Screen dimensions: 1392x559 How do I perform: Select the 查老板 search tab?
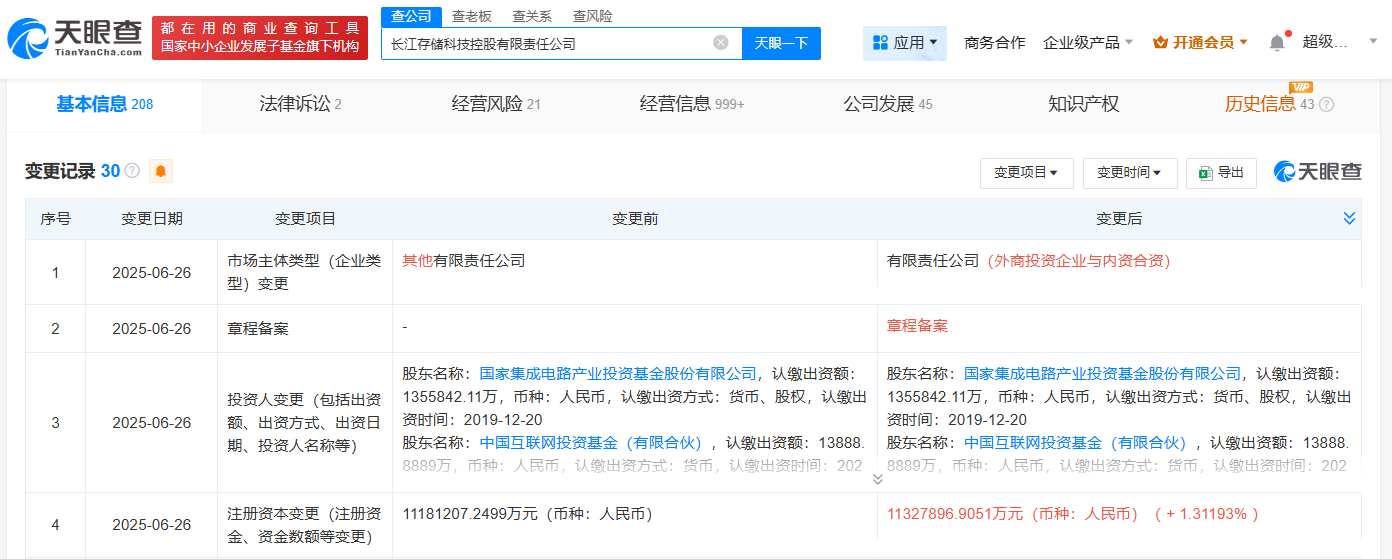[x=471, y=16]
